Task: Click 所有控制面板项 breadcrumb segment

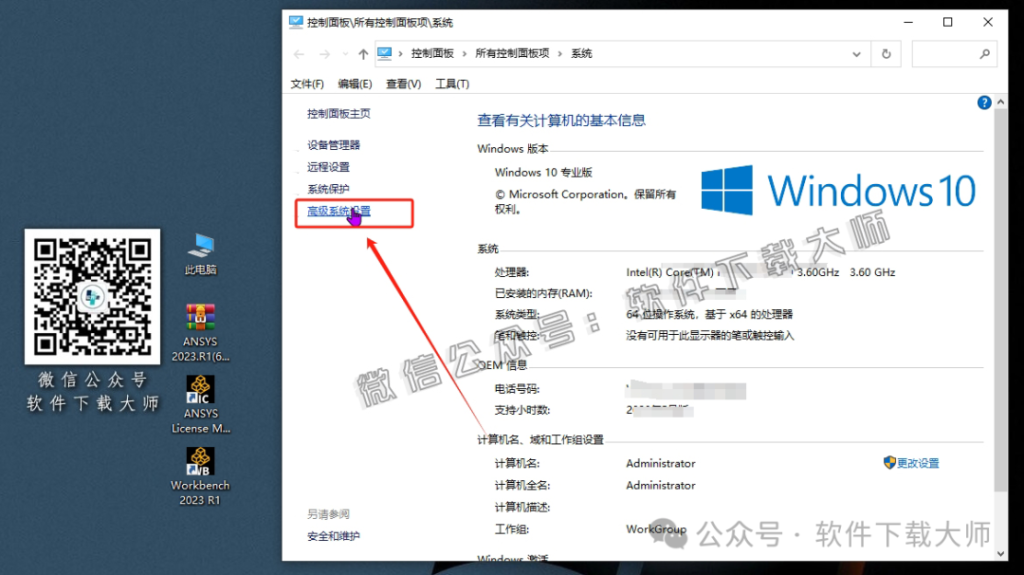Action: click(512, 54)
